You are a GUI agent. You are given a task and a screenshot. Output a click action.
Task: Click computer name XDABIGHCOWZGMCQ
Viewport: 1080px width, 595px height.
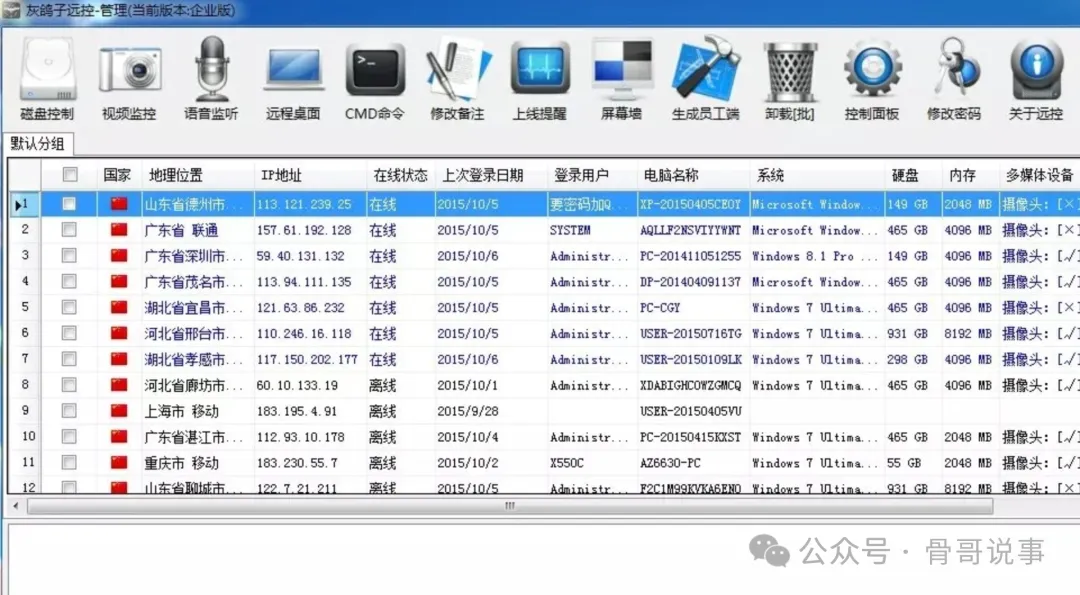click(690, 385)
